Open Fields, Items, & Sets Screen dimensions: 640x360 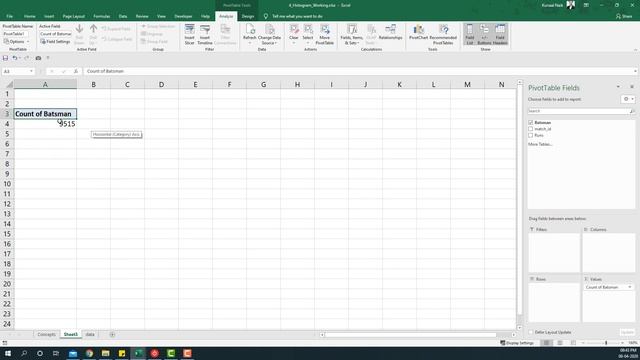tap(351, 34)
